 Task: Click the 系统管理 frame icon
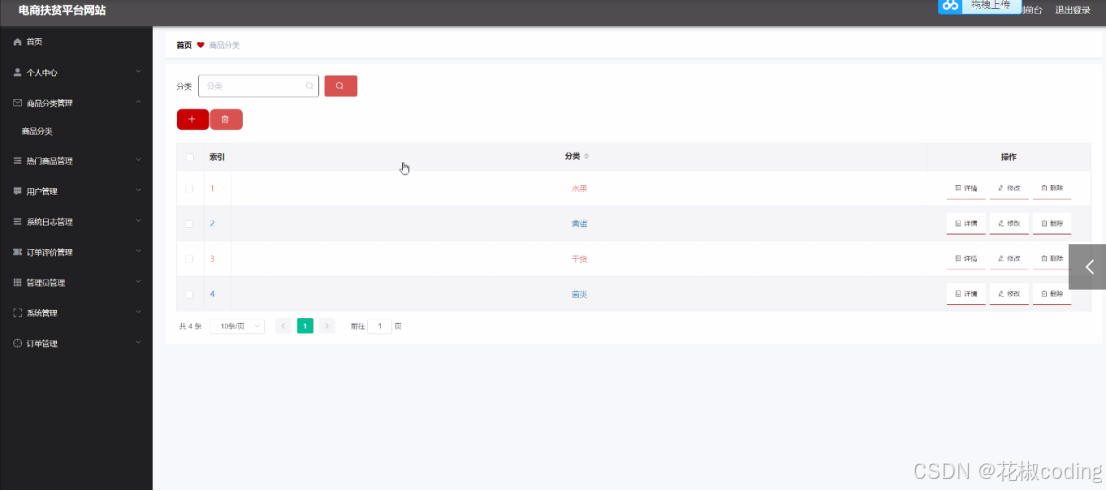click(18, 313)
